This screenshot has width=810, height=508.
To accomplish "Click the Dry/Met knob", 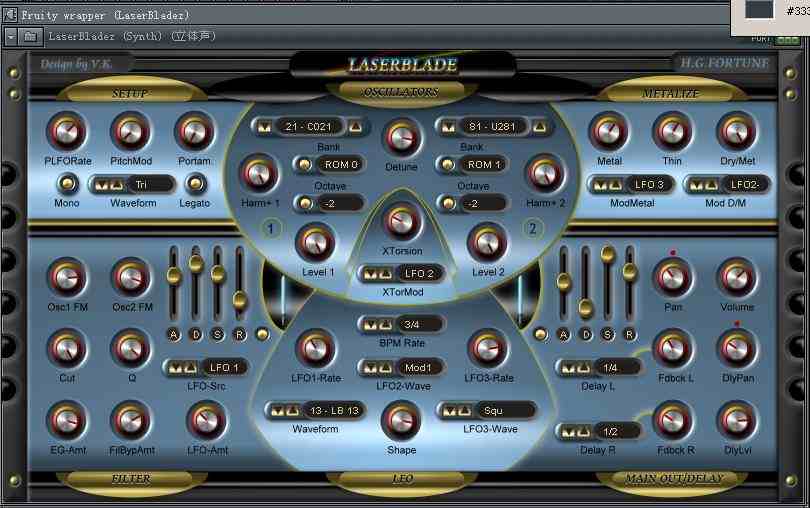I will pos(737,132).
